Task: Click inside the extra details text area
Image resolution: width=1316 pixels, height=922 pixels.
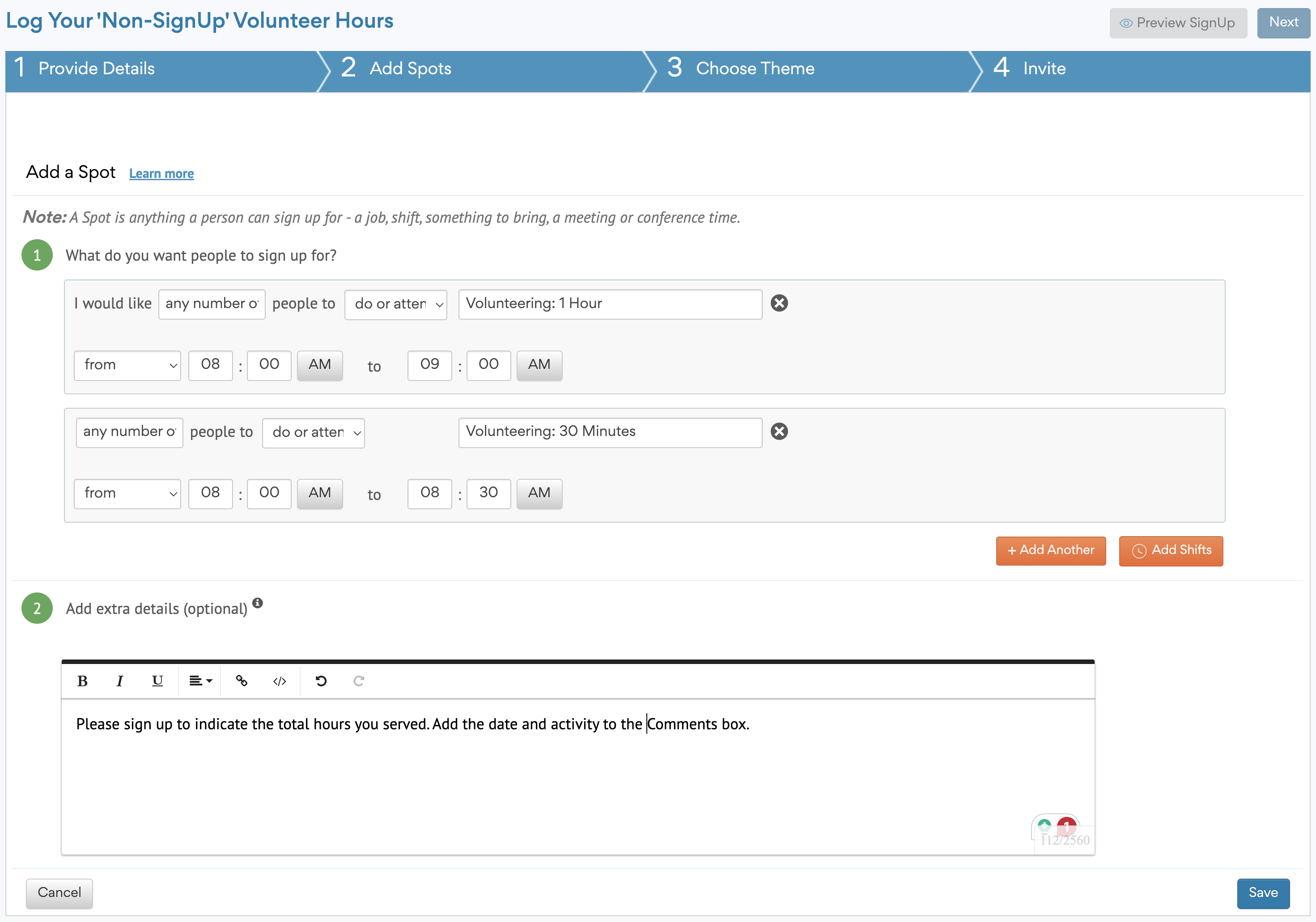Action: [x=578, y=777]
